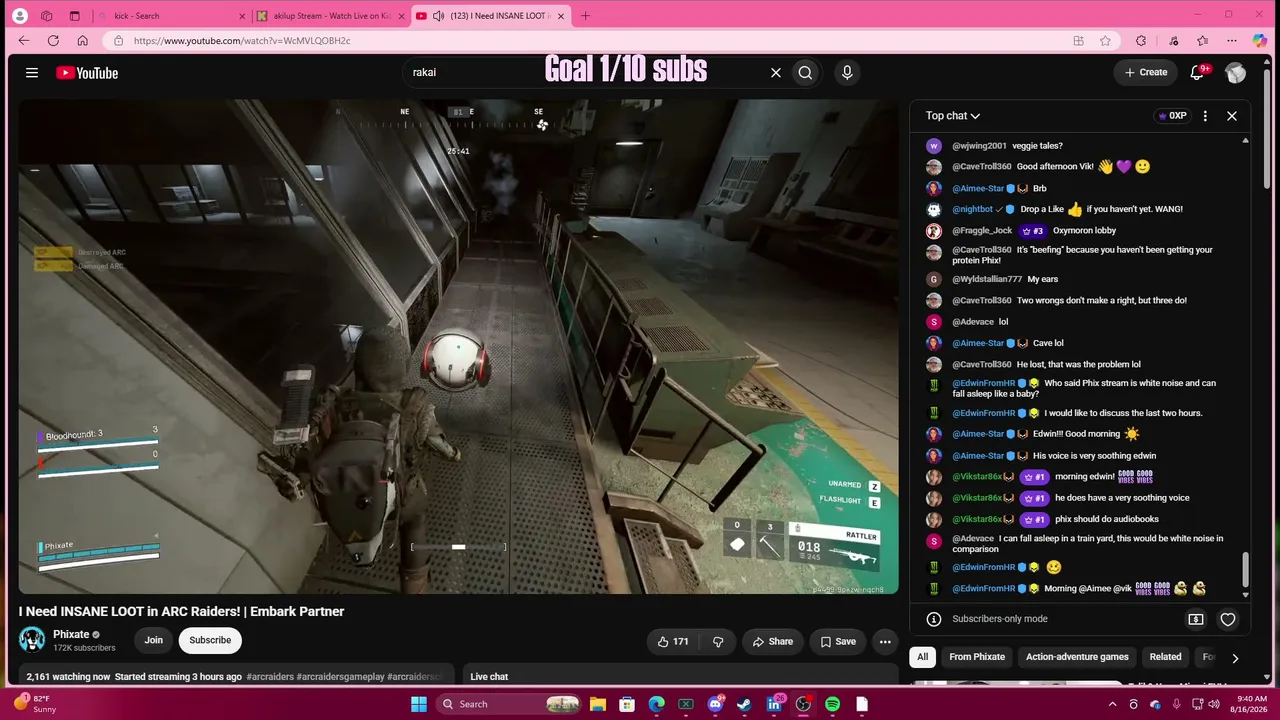This screenshot has width=1280, height=720.
Task: Open the weather widget showing 82°F Sunny
Action: [x=35, y=704]
